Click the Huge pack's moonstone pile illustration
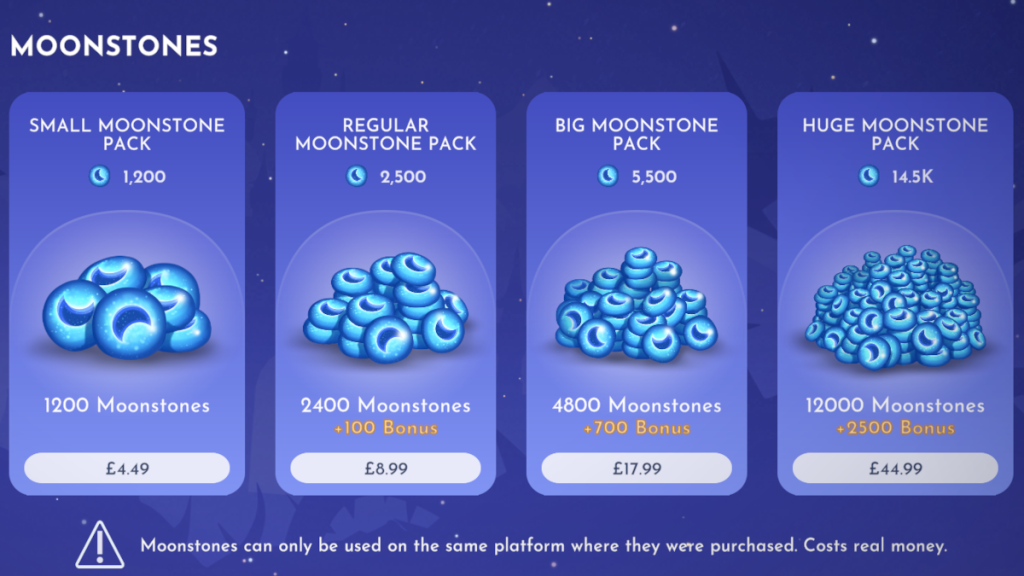Image resolution: width=1024 pixels, height=576 pixels. 893,310
